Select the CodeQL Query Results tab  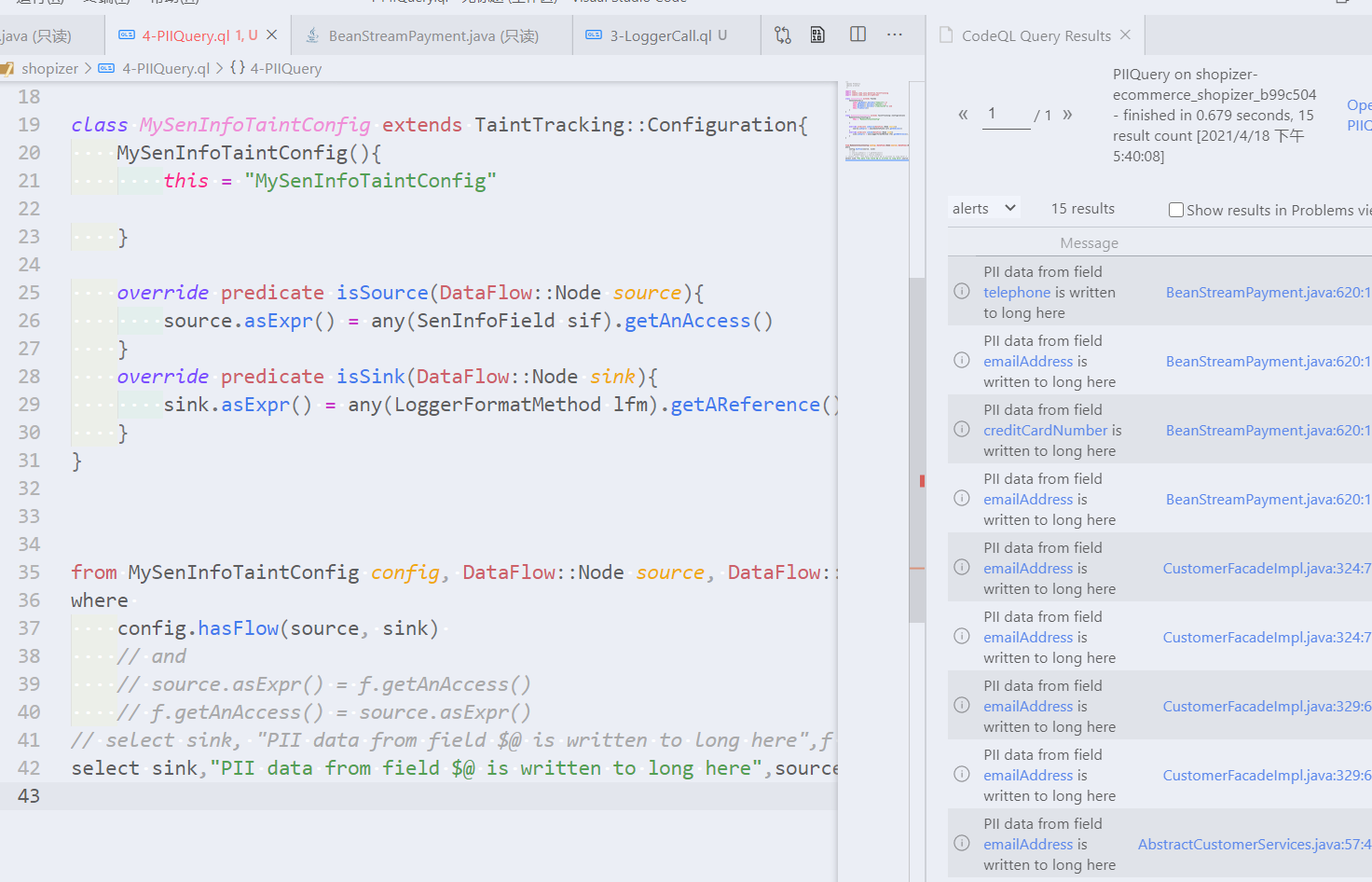point(1036,35)
